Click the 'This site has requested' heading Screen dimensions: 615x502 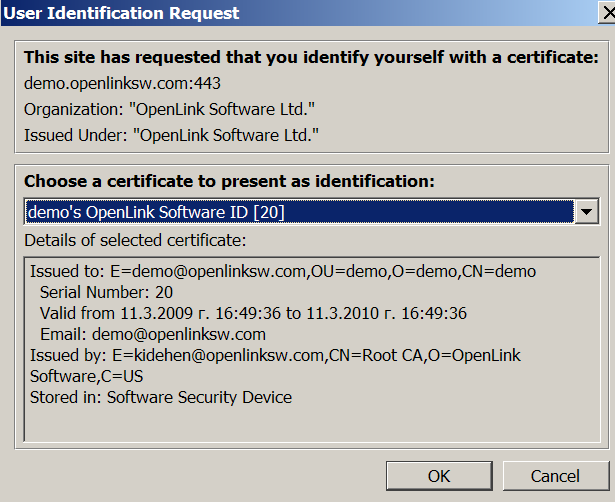(x=310, y=58)
